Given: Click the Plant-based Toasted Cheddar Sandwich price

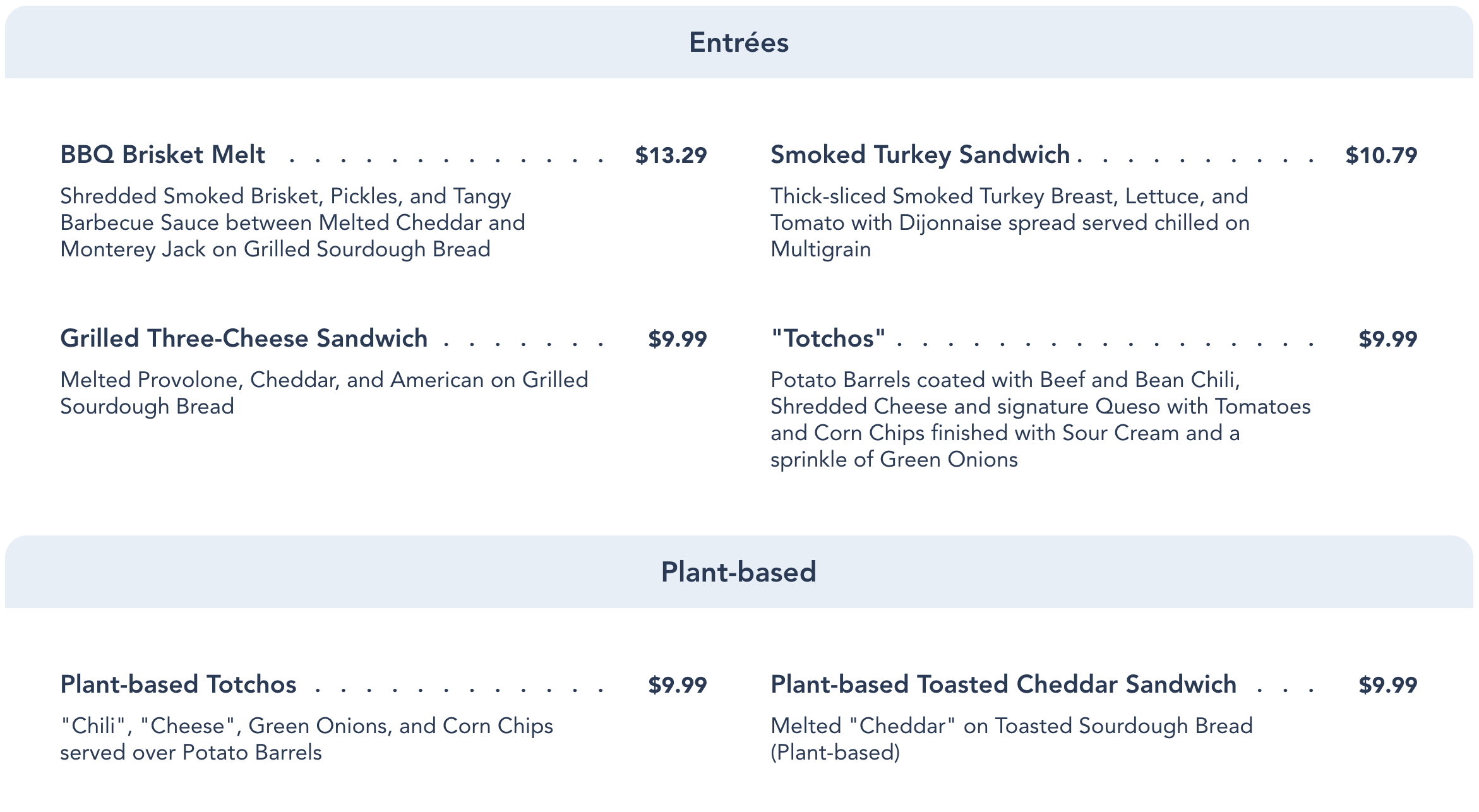Looking at the screenshot, I should 1387,685.
